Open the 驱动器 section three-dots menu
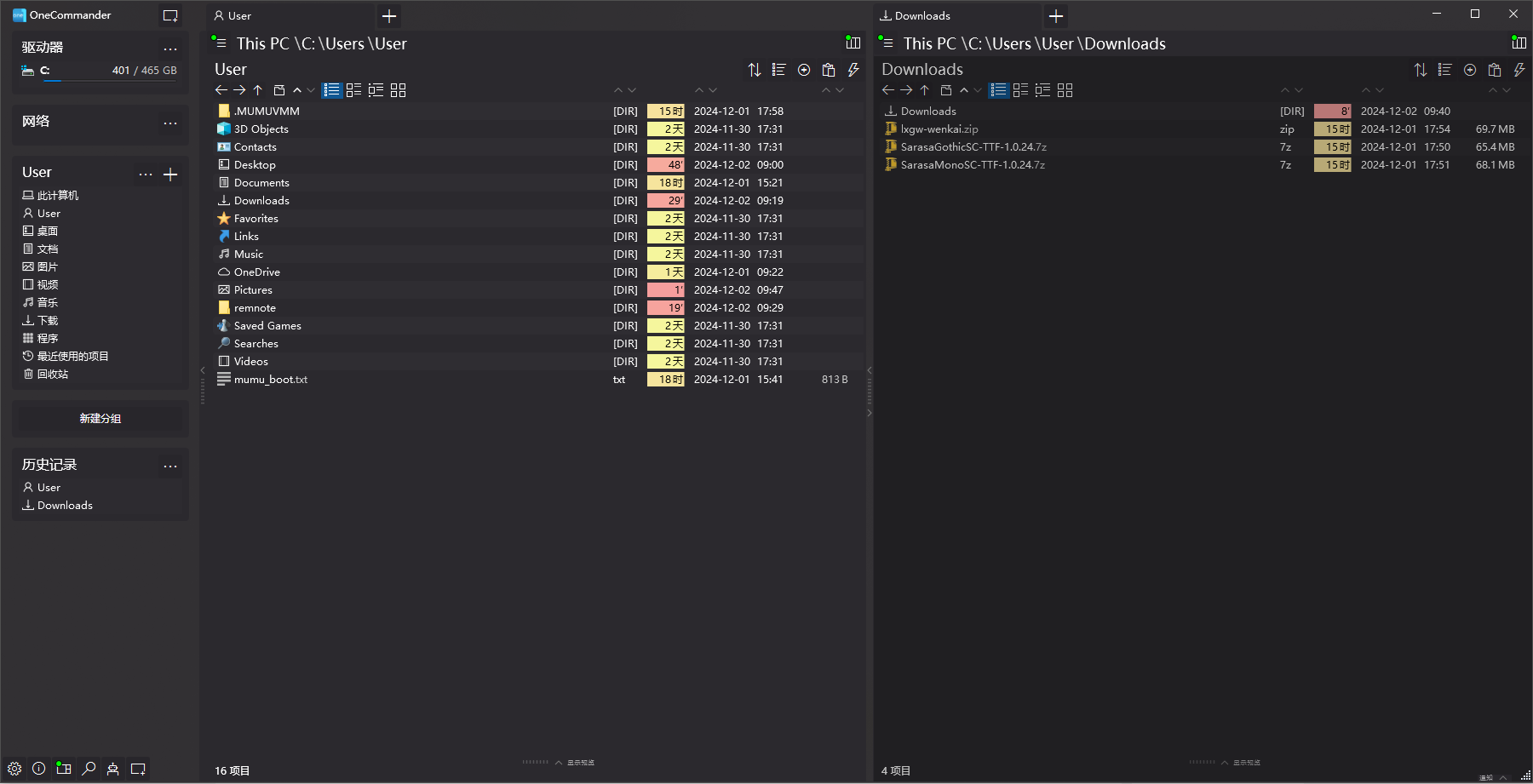Screen dimensions: 1533x784 170,49
